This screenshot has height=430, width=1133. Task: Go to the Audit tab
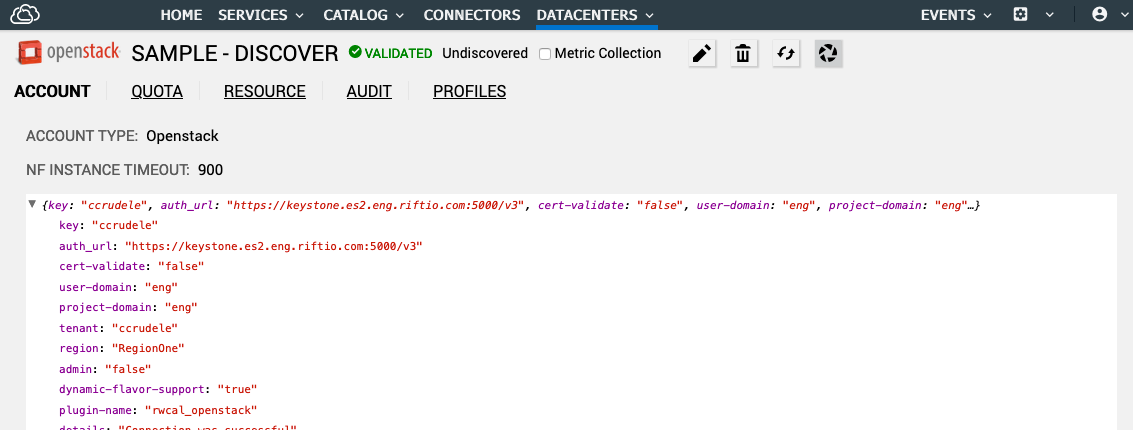point(369,92)
